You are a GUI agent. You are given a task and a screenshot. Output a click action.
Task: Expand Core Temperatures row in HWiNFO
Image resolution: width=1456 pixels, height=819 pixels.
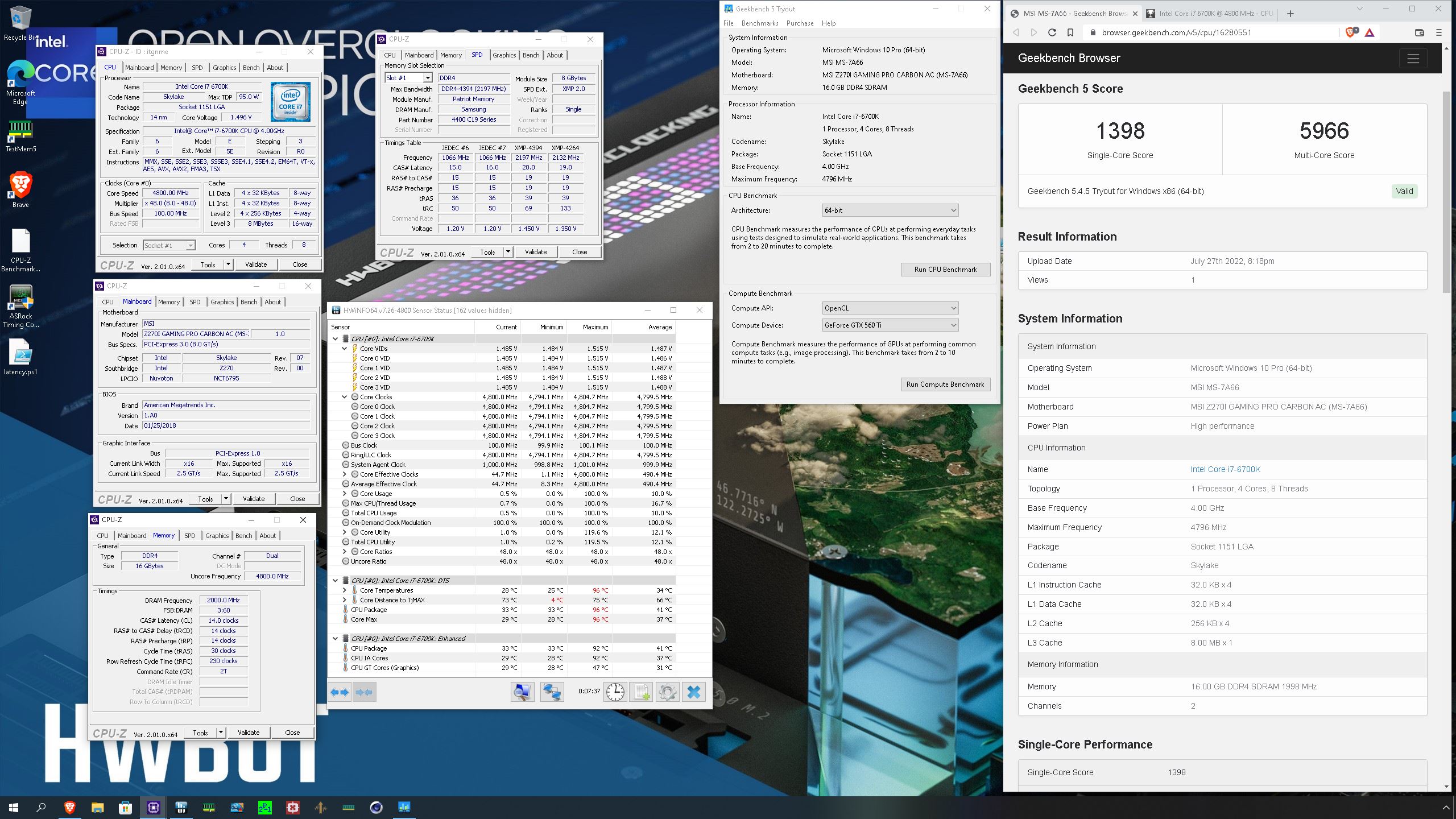click(345, 590)
